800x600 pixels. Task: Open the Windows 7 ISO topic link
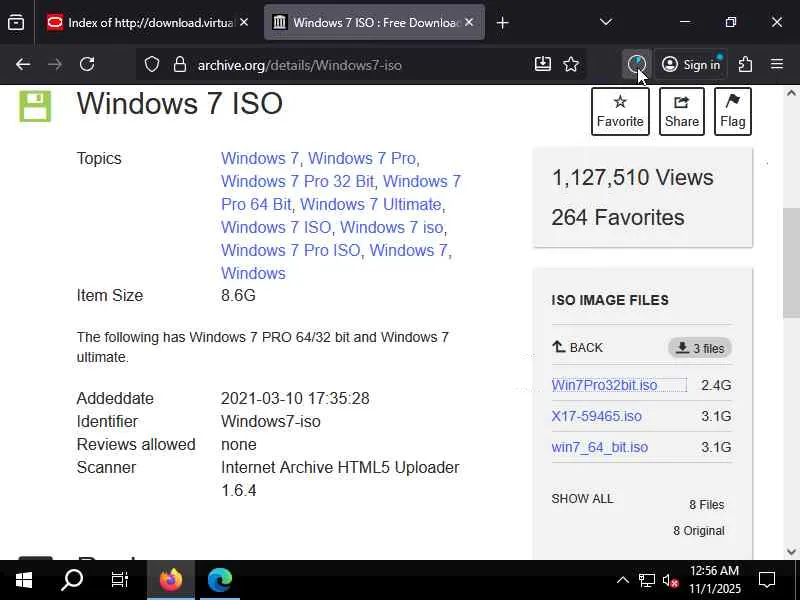[276, 227]
